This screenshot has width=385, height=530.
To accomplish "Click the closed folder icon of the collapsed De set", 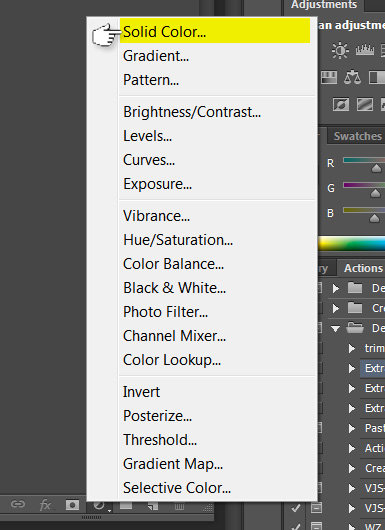I will point(355,288).
